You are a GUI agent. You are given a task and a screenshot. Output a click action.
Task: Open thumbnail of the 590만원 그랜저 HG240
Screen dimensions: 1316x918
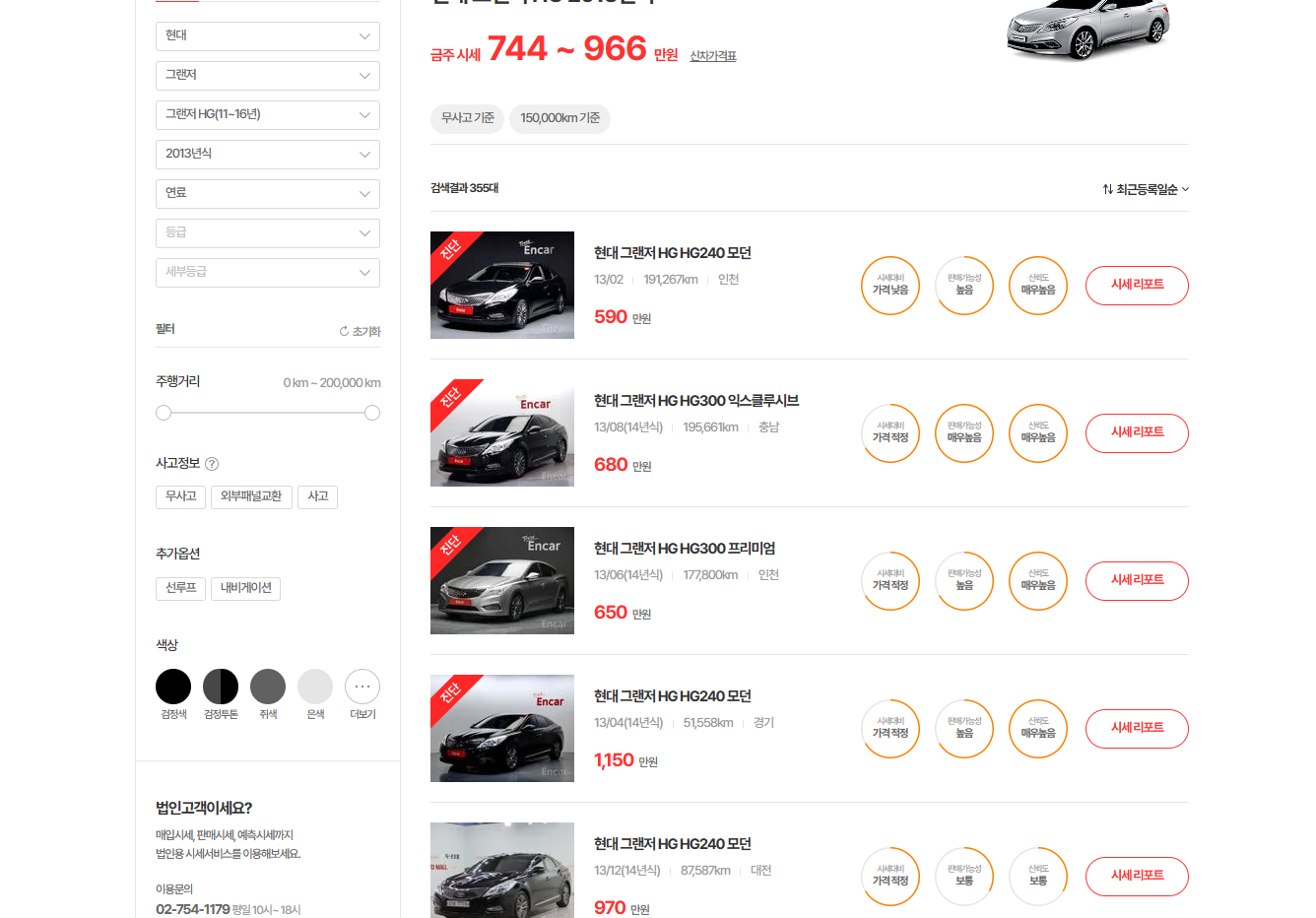(502, 286)
